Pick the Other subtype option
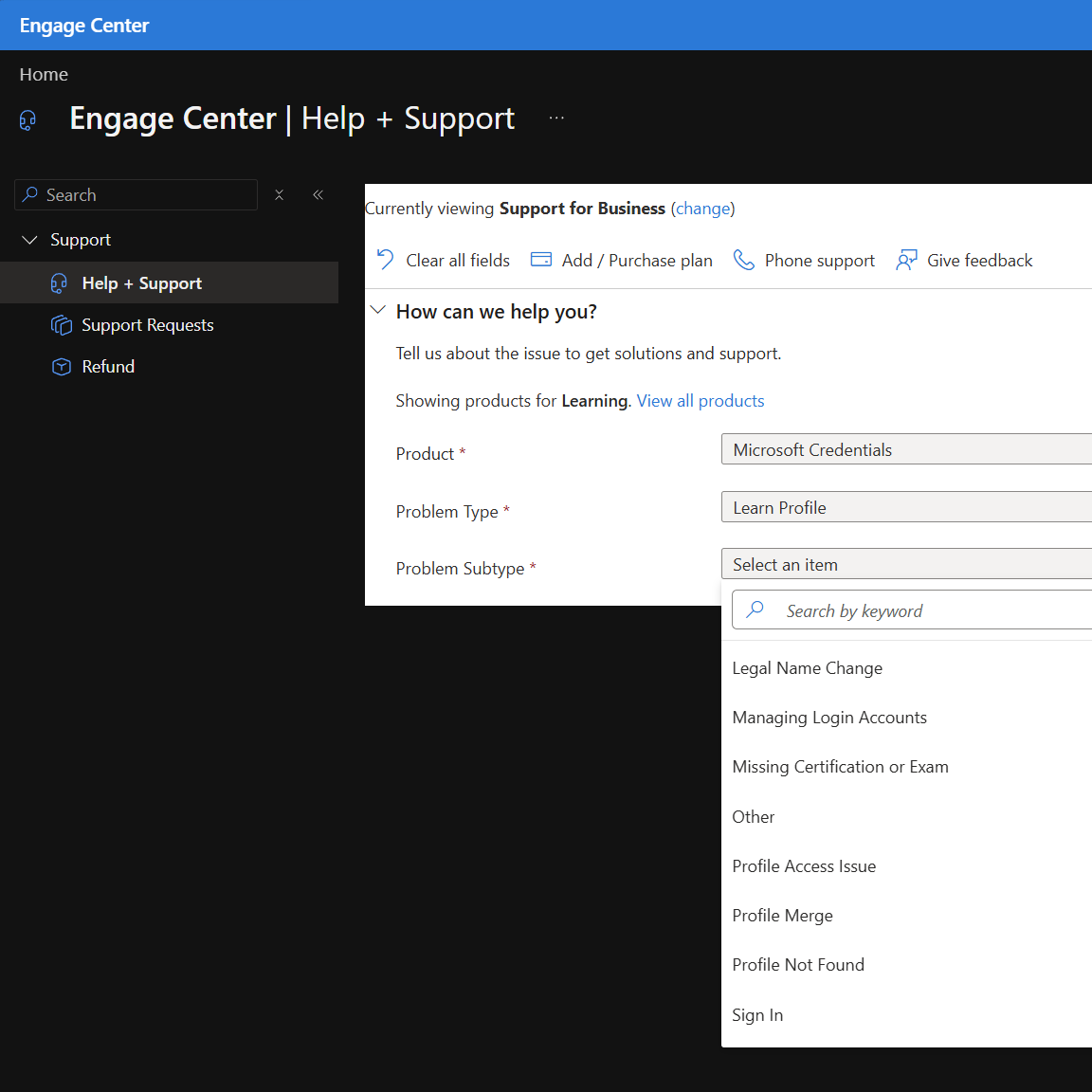Screen dimensions: 1092x1092 (x=906, y=816)
